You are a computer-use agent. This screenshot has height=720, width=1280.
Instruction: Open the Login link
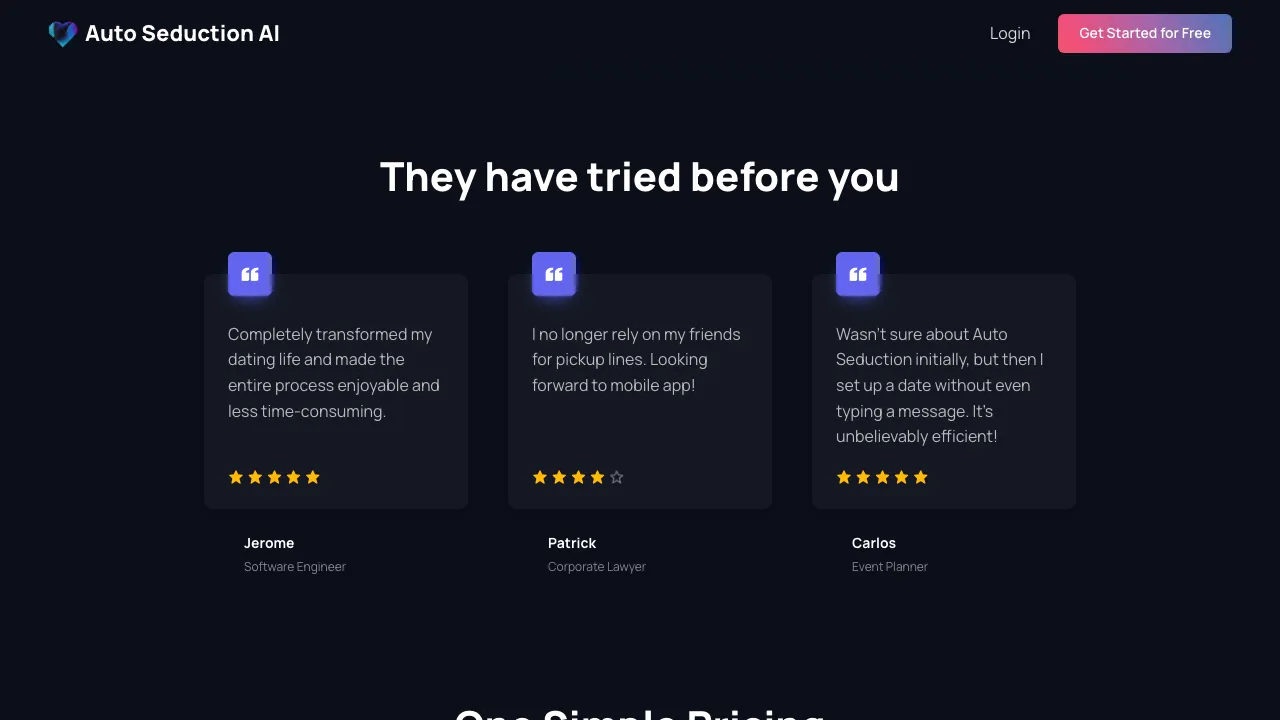(x=1010, y=34)
